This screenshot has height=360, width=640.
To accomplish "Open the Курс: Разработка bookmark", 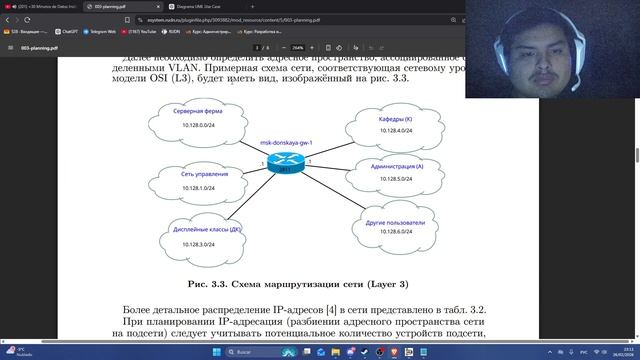I will pos(260,31).
